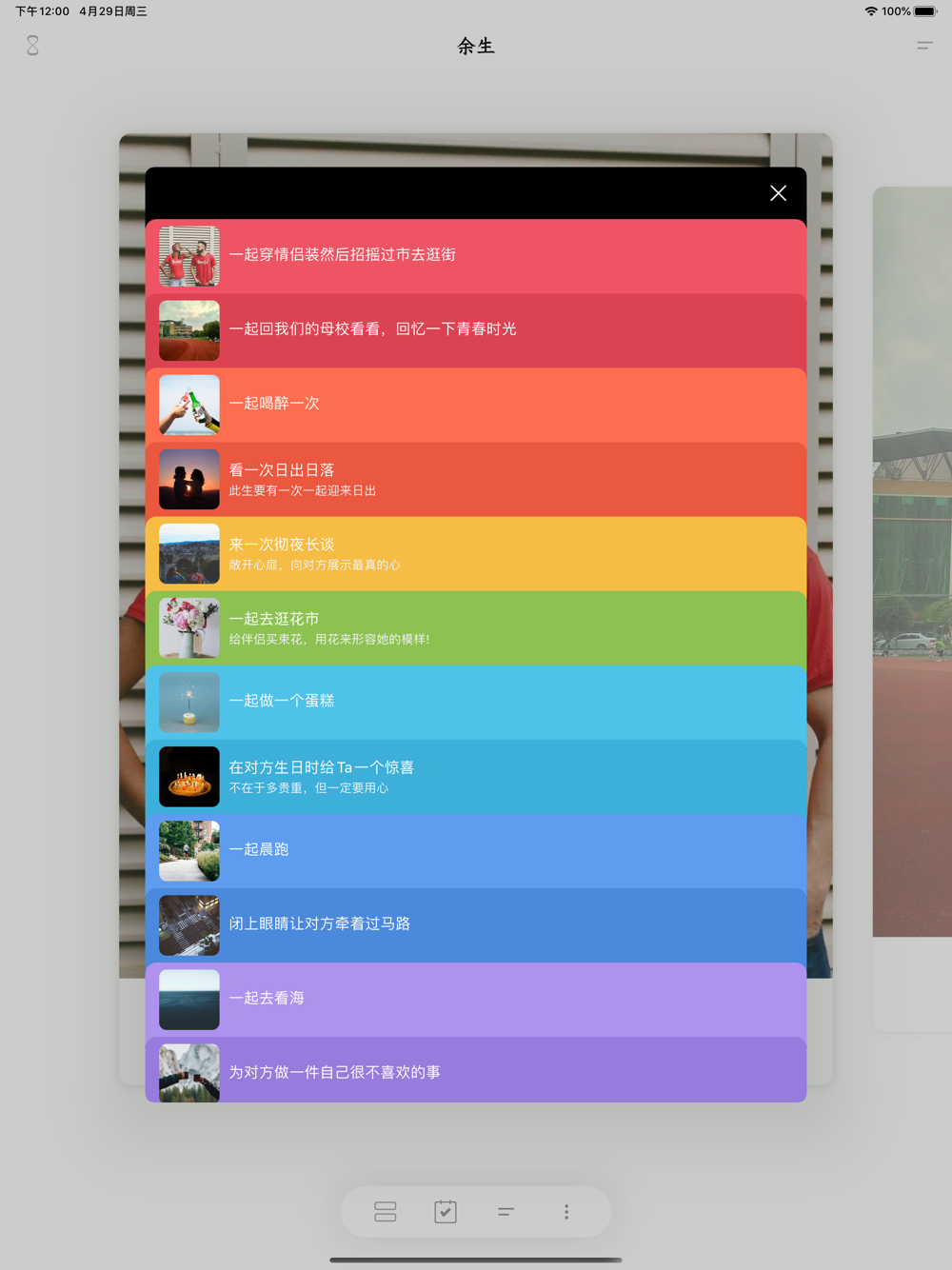Tap subtitle '给伴侣买束花，用花来形容她的模样!'
952x1270 pixels.
[x=329, y=639]
